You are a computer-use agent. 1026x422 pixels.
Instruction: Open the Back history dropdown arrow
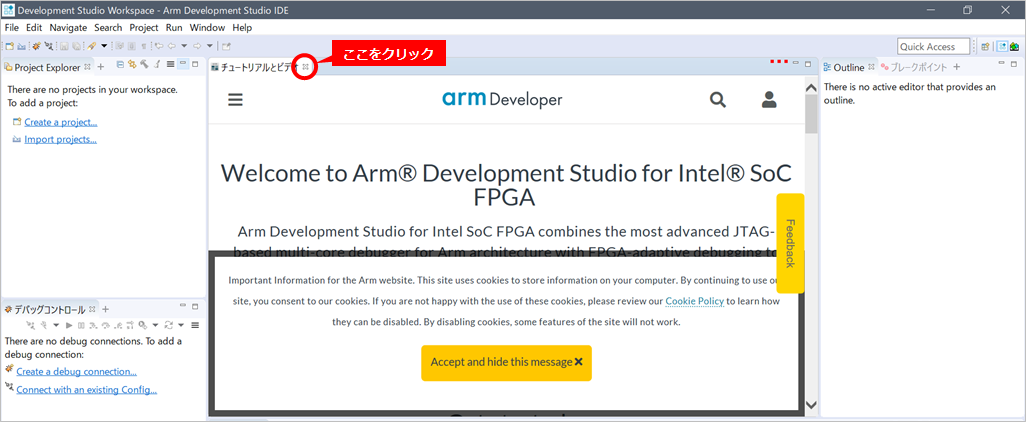(x=184, y=46)
